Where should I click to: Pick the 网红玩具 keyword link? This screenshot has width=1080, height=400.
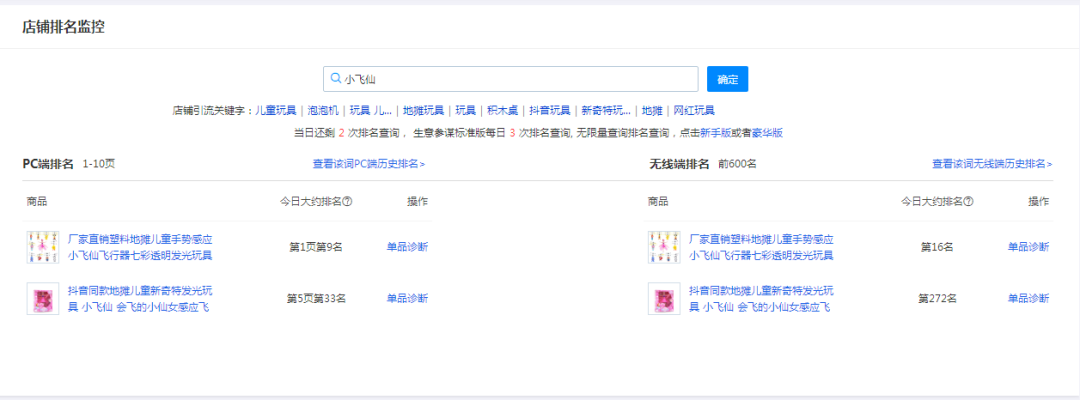[x=694, y=110]
